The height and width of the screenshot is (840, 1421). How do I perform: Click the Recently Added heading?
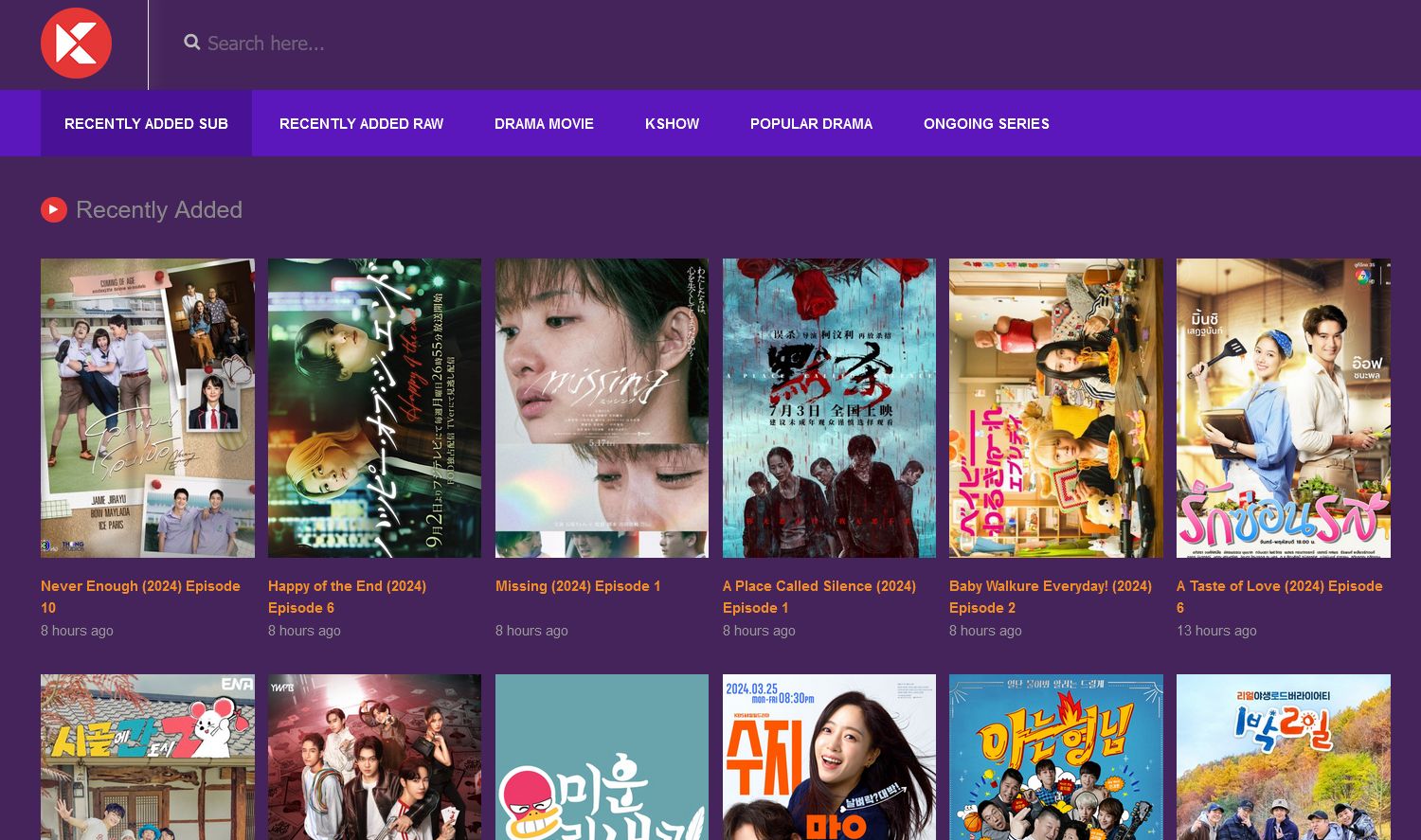(x=159, y=209)
